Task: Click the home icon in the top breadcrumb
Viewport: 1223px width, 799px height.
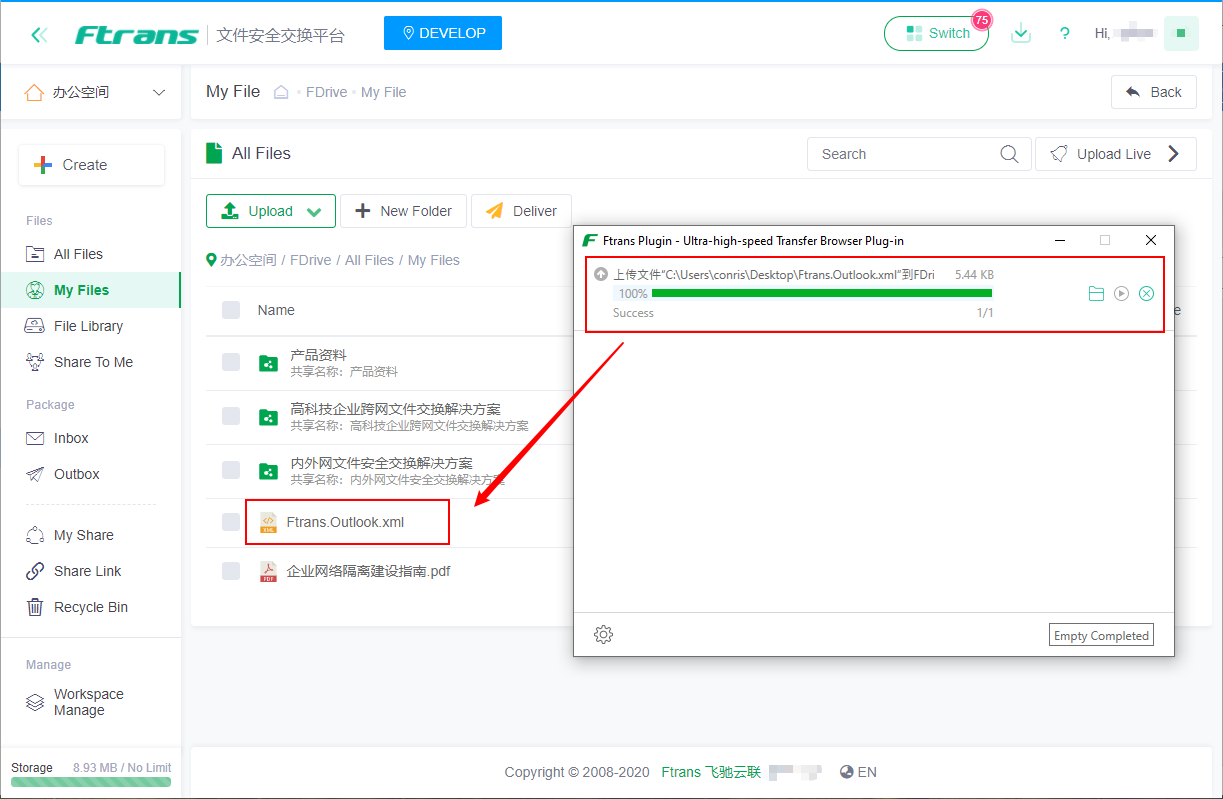Action: 281,92
